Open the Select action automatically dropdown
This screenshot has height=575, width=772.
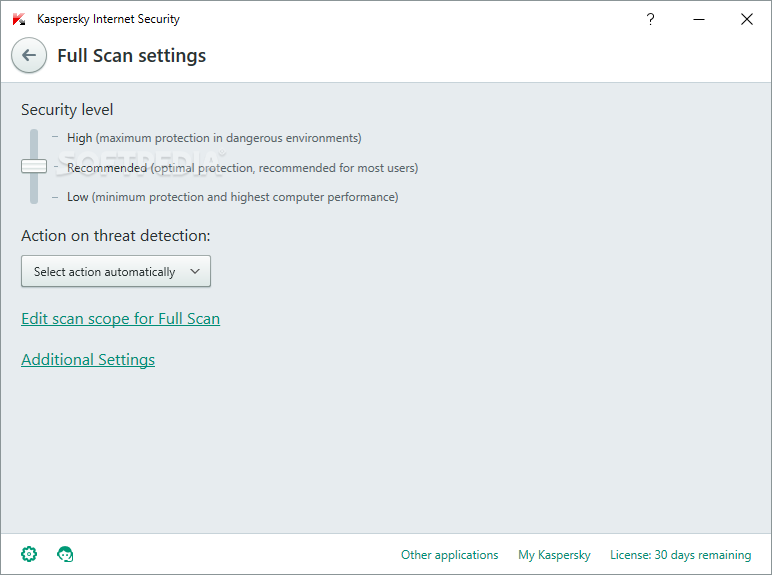(x=116, y=271)
